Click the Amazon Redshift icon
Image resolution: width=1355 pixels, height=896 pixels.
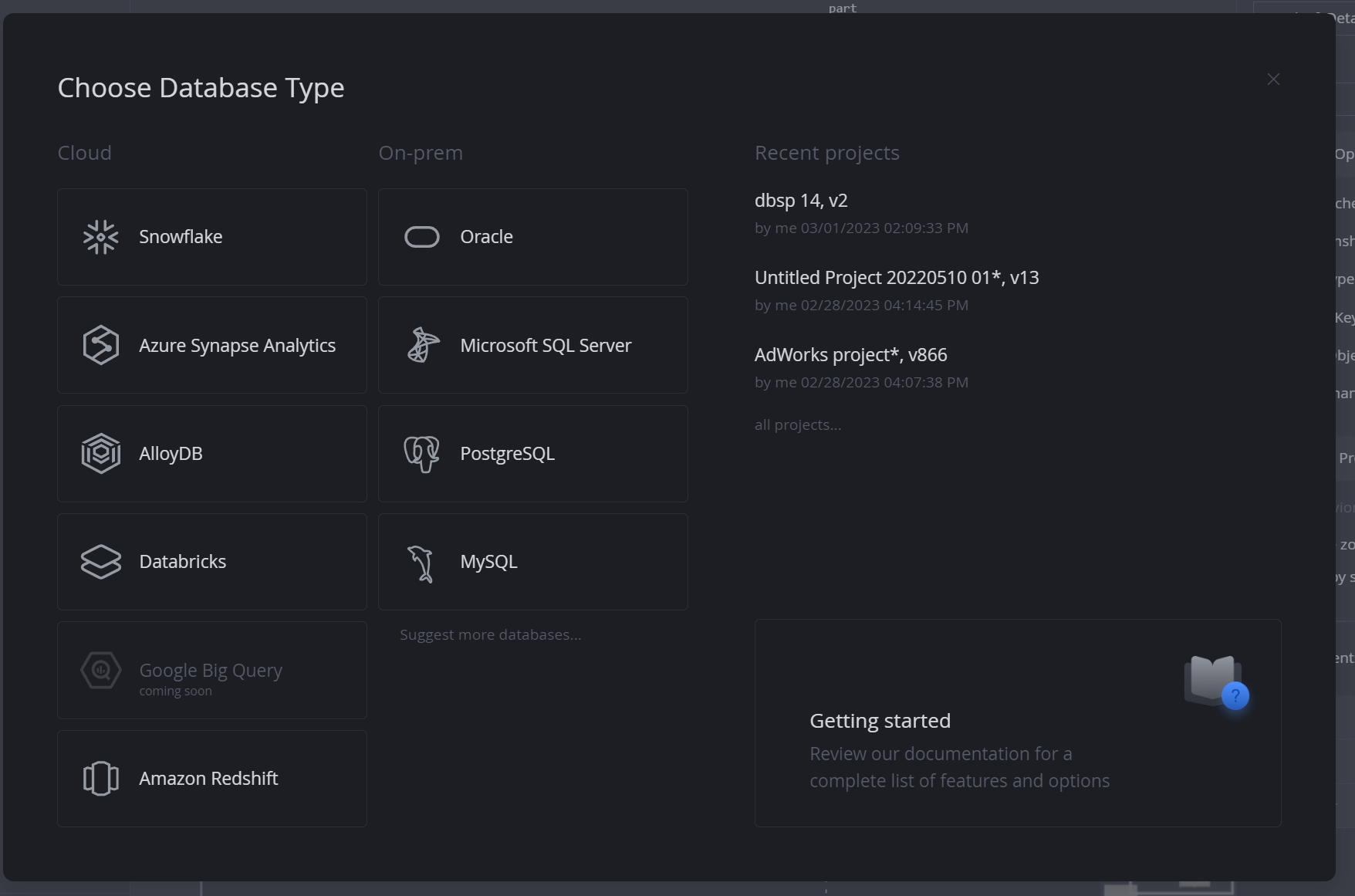tap(100, 778)
